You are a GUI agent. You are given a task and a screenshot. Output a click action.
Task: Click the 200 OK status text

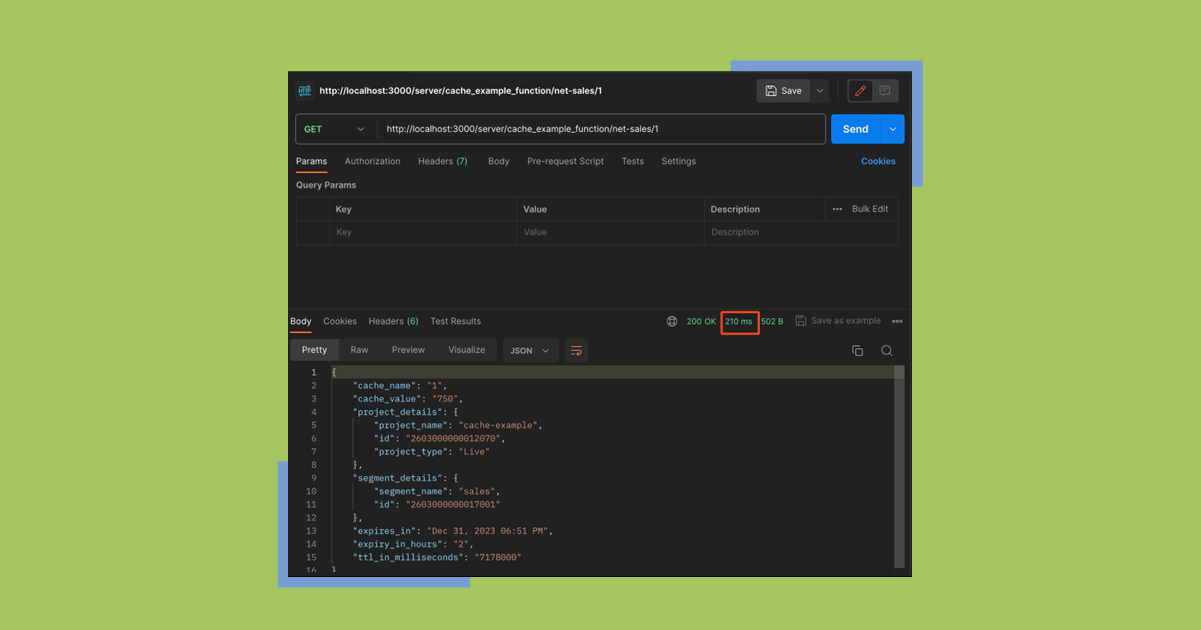coord(701,321)
